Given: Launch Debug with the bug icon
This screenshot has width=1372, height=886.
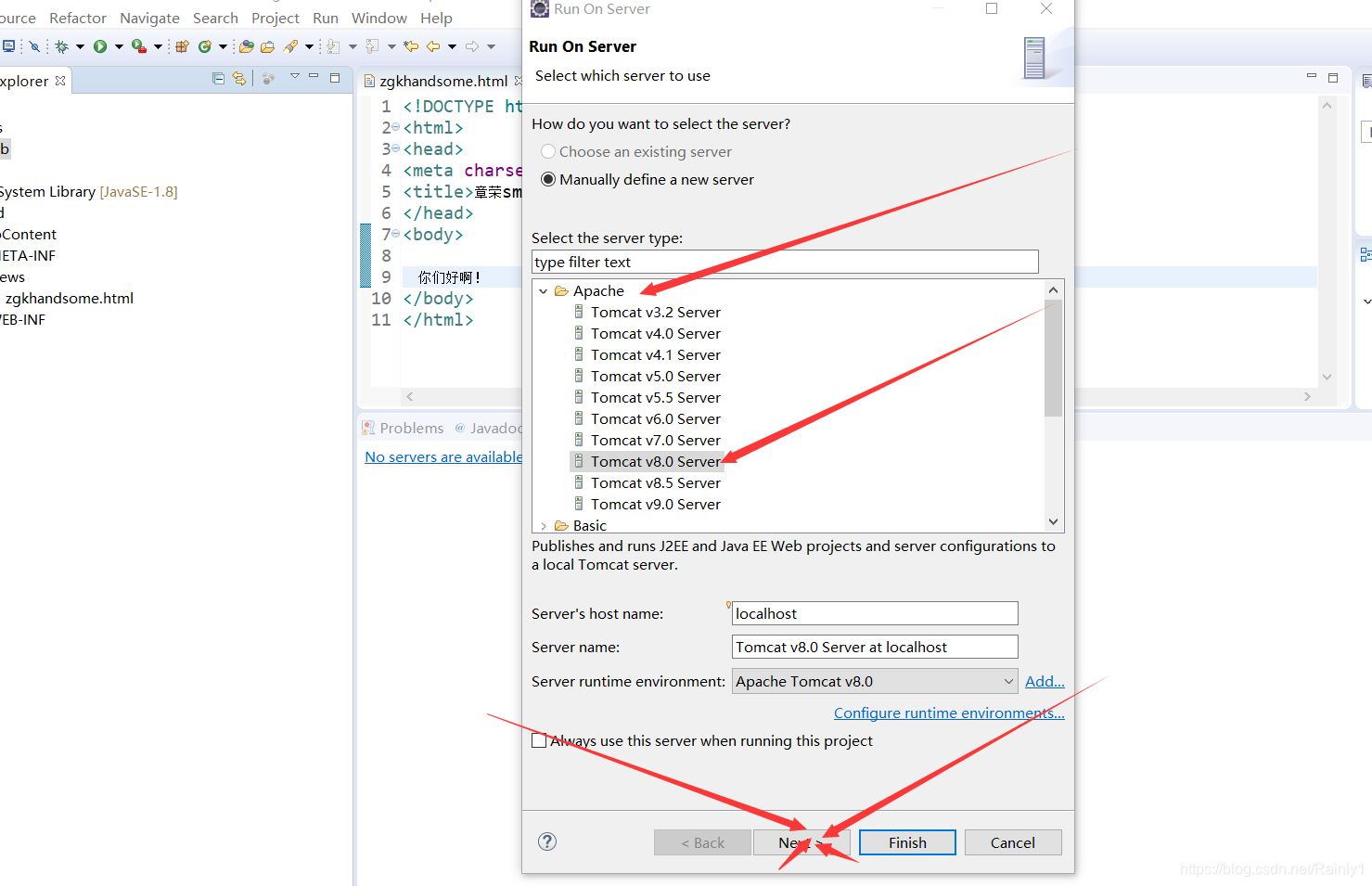Looking at the screenshot, I should point(61,46).
